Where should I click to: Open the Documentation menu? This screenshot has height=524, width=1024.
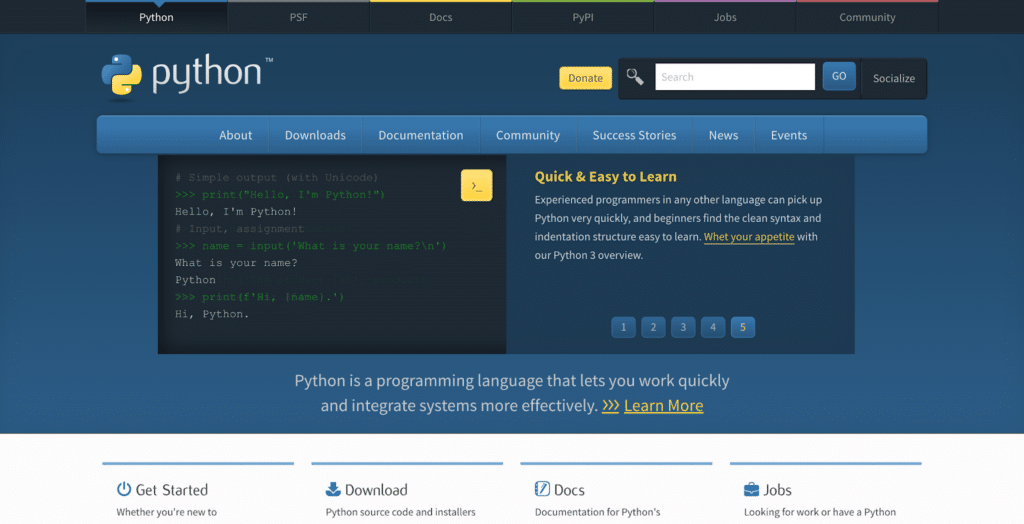(x=421, y=135)
